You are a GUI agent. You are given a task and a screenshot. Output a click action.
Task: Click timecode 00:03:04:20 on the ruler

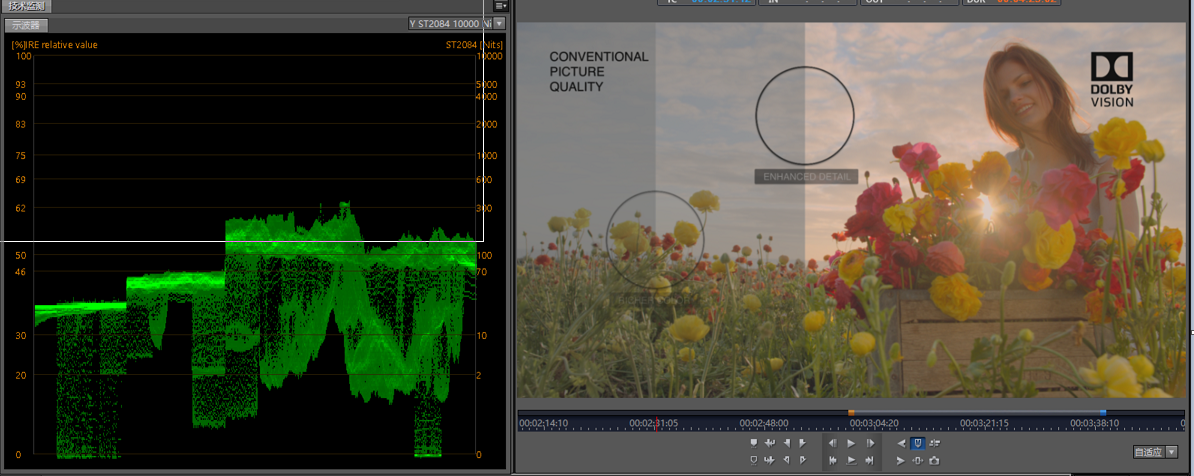click(874, 423)
